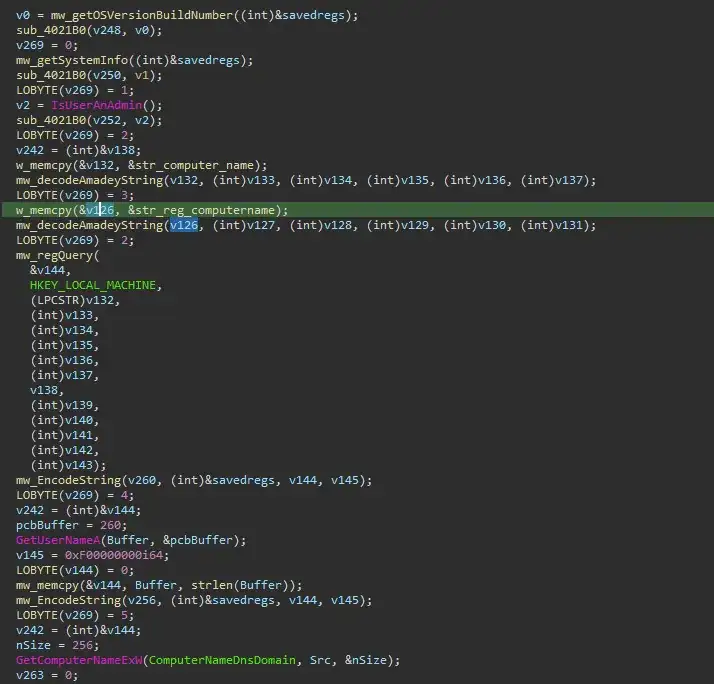714x684 pixels.
Task: Select the HKEY_LOCAL_MACHINE constant
Action: (x=95, y=285)
